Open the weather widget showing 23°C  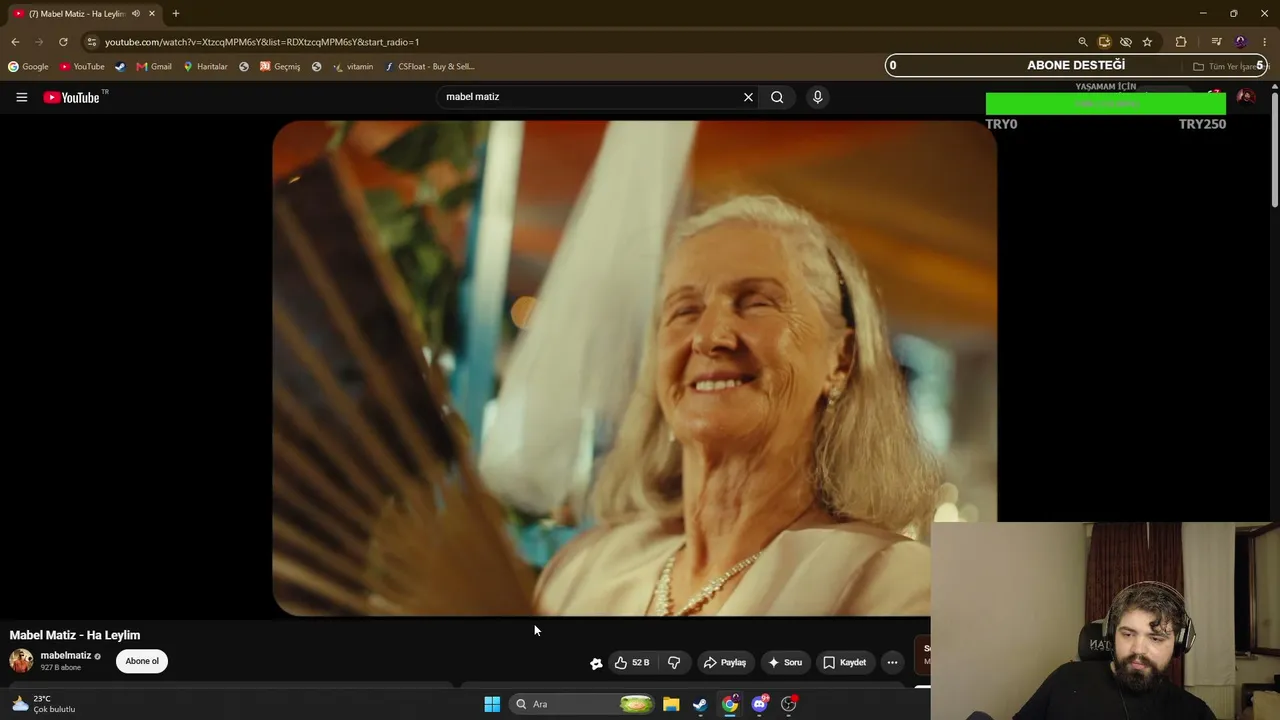(43, 704)
